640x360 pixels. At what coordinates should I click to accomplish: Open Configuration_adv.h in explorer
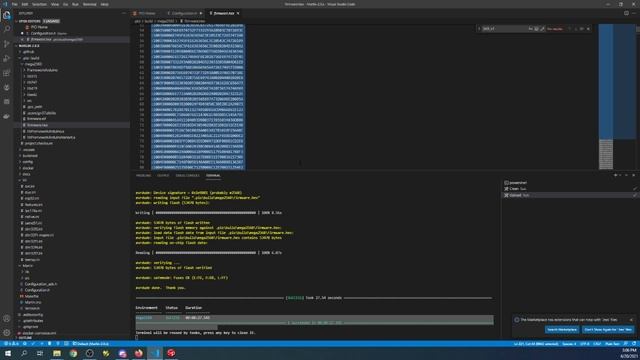(40, 284)
